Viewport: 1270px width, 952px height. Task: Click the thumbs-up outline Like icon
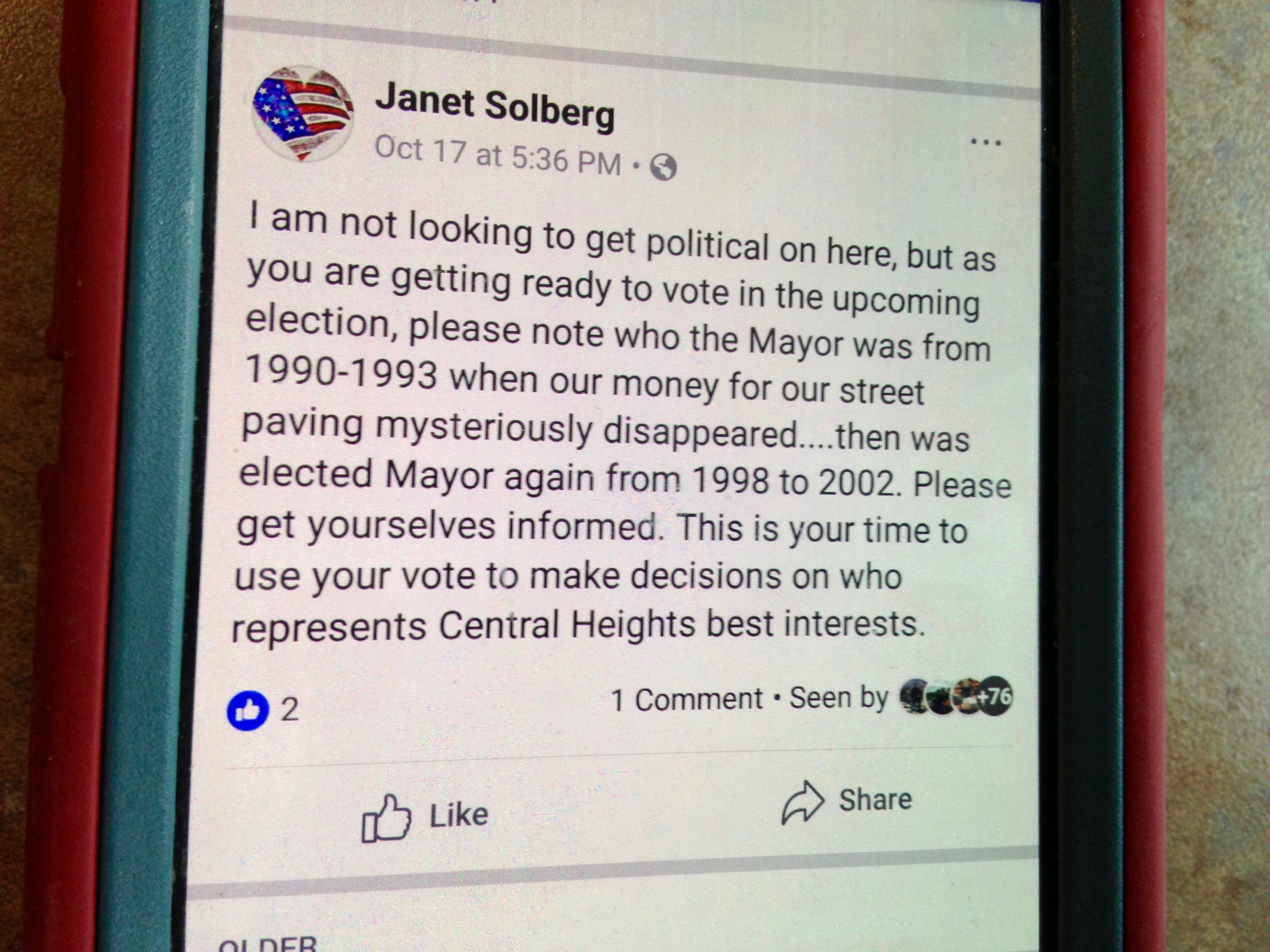(x=386, y=818)
